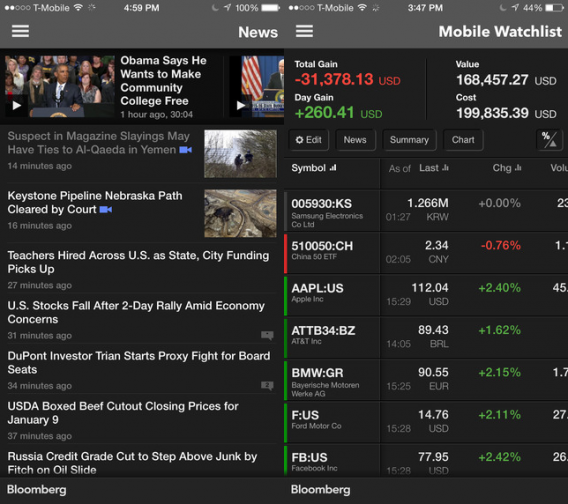Open comments icon on U.S. Stocks Fall story
This screenshot has width=568, height=504.
pos(267,335)
